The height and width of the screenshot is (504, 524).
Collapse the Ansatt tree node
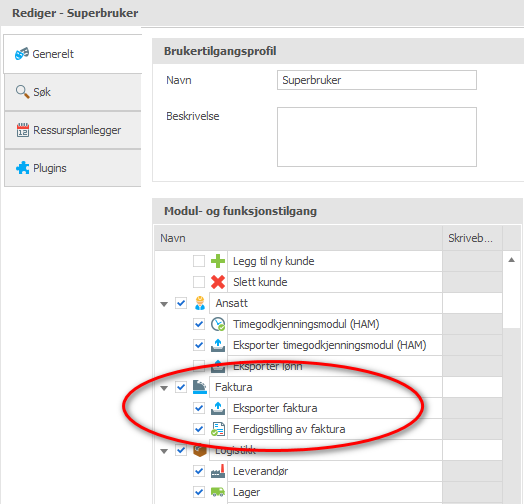point(164,304)
